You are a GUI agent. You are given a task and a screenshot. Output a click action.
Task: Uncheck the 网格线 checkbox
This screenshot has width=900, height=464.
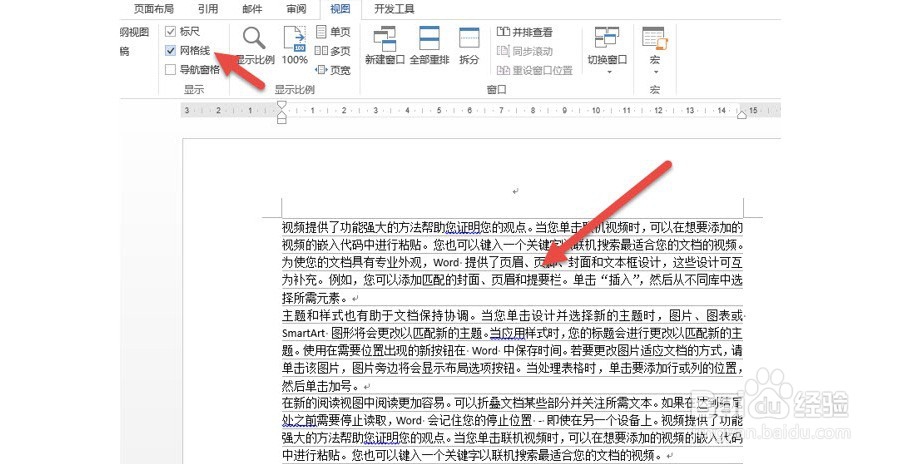pyautogui.click(x=170, y=51)
